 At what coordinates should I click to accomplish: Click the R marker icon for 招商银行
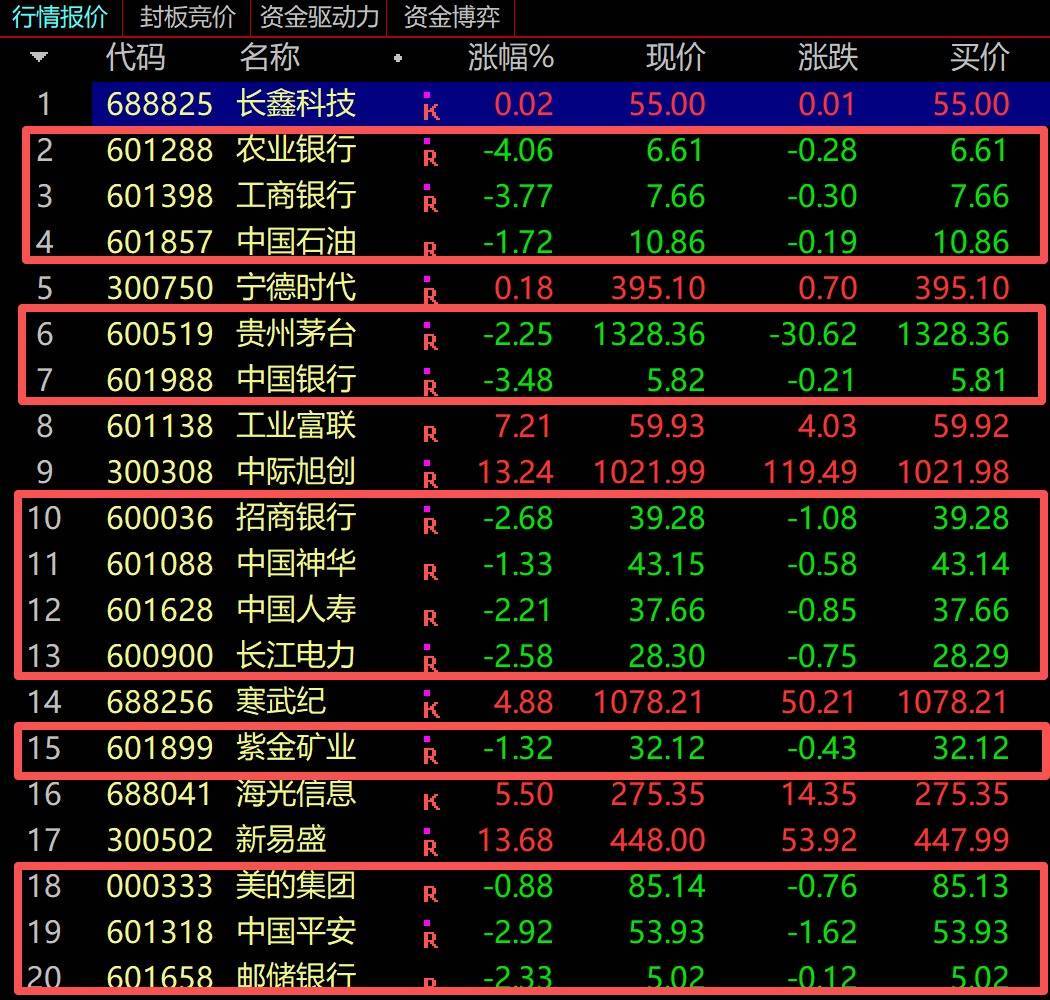(430, 521)
